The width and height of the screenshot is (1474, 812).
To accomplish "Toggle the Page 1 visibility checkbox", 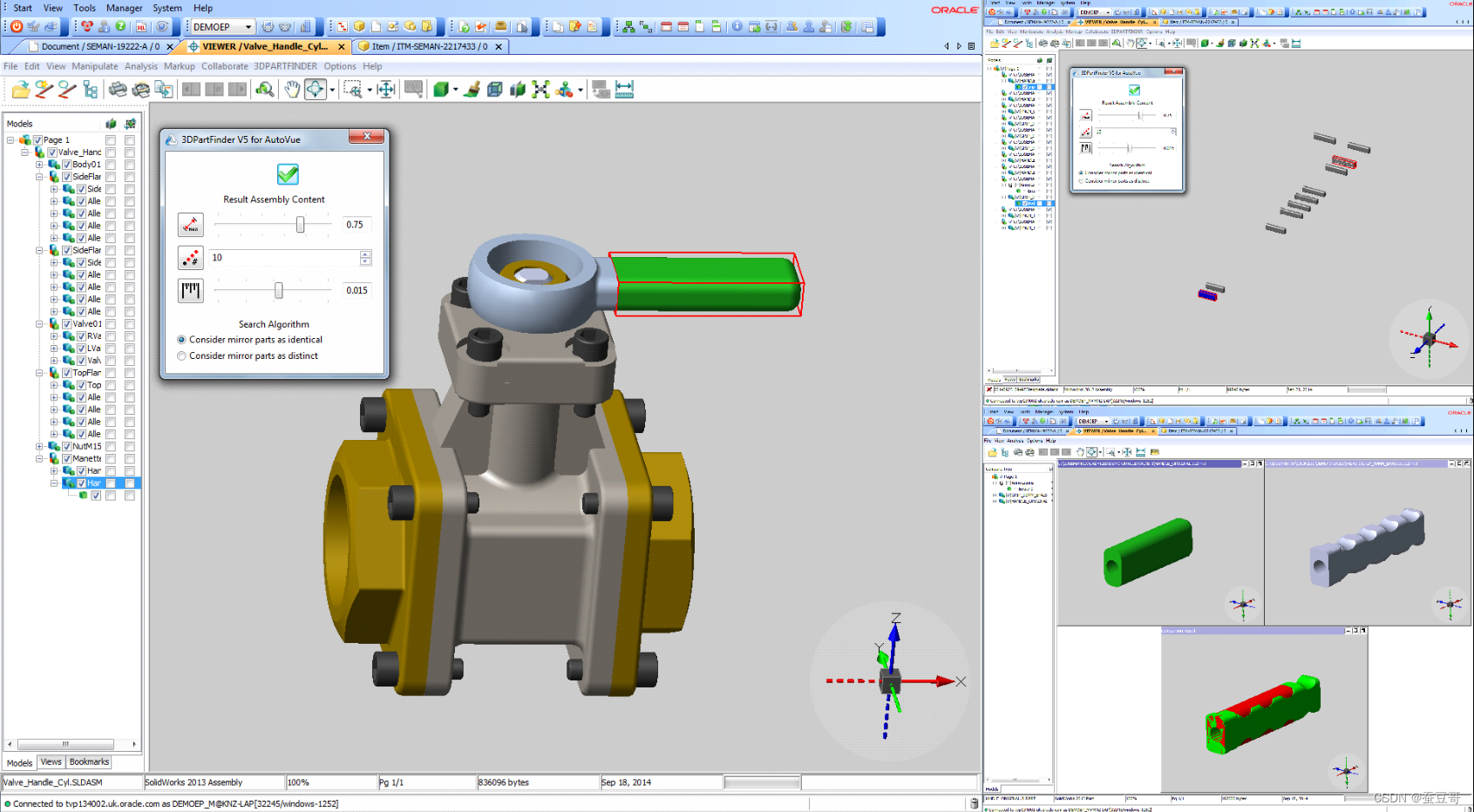I will pyautogui.click(x=37, y=140).
